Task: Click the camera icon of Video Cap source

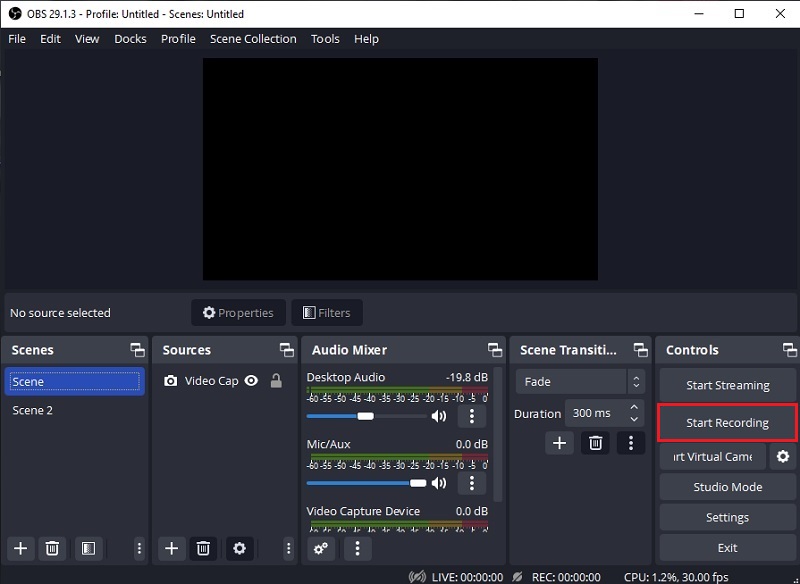Action: 170,381
